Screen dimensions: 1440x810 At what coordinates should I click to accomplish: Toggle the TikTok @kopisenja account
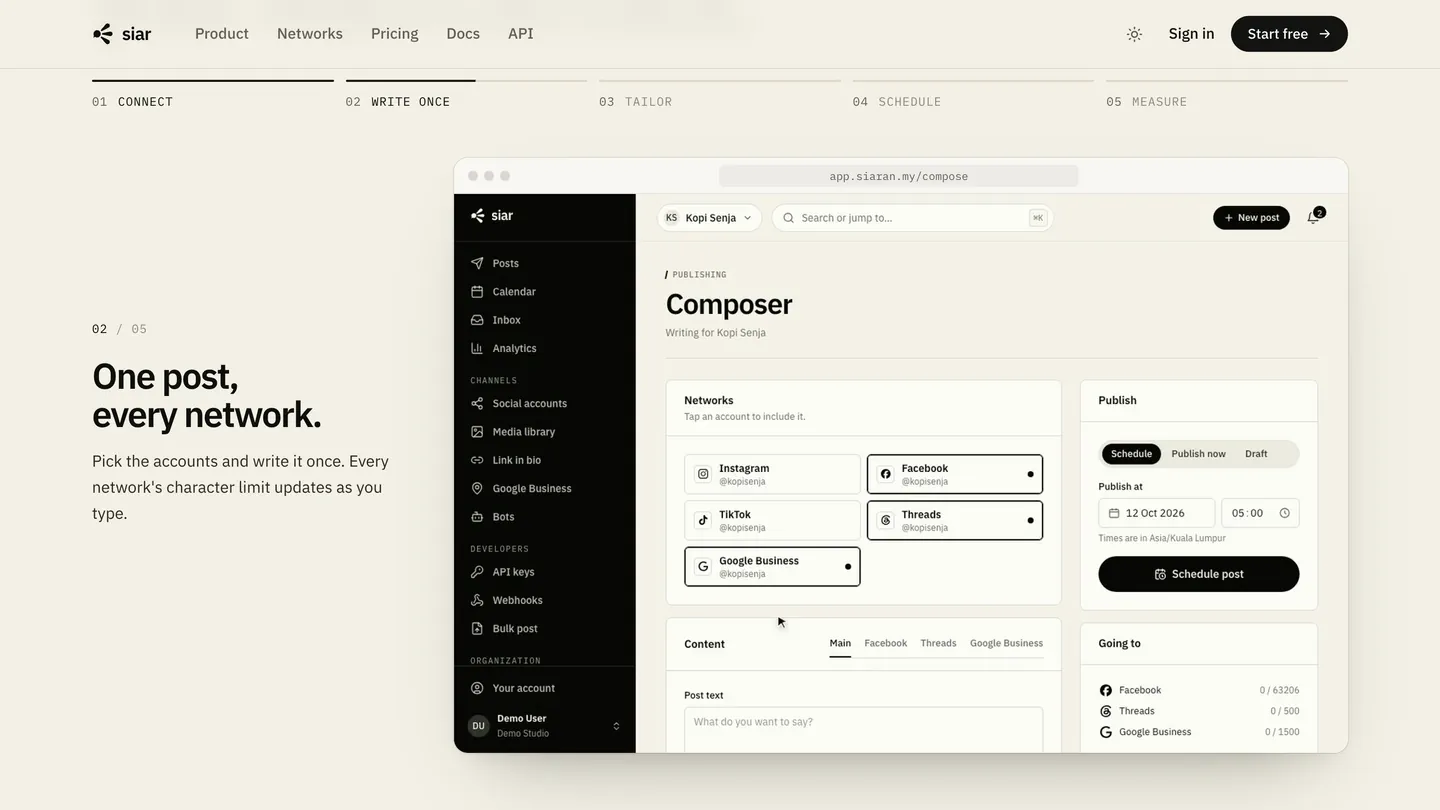coord(772,521)
